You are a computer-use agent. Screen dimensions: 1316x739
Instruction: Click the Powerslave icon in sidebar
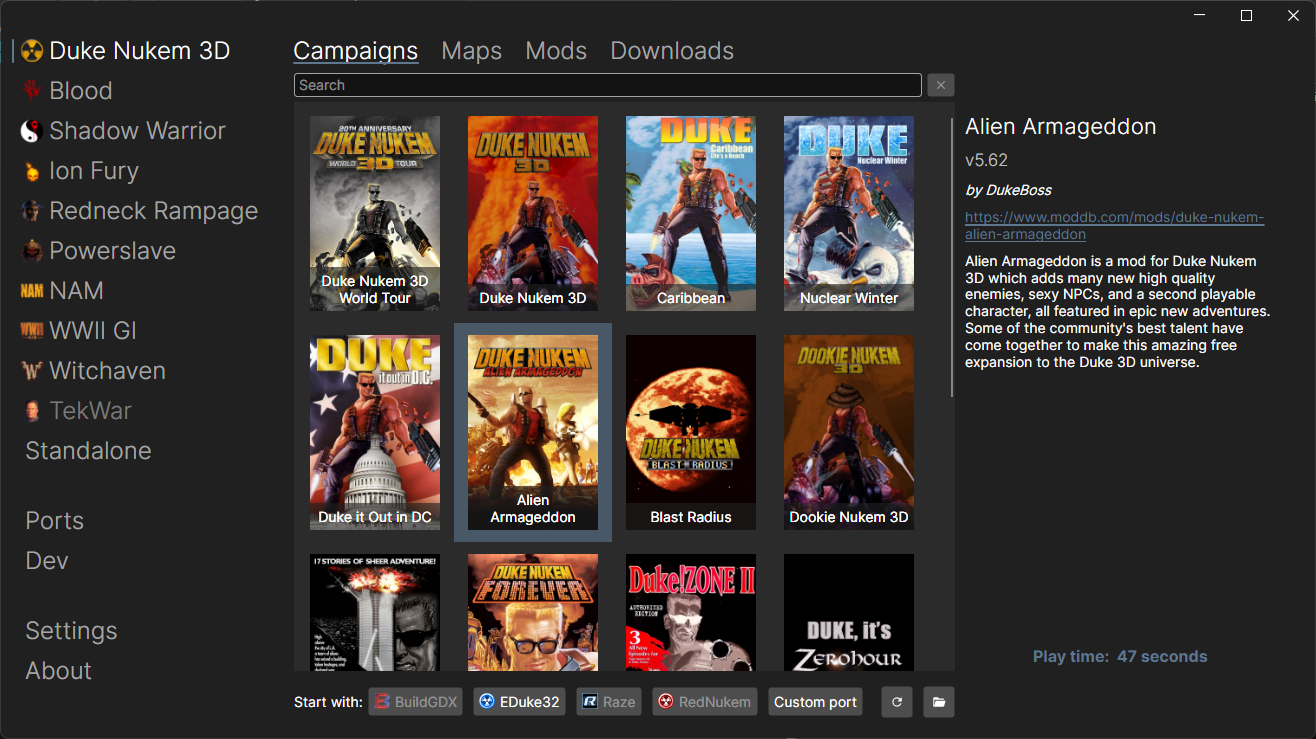tap(32, 251)
